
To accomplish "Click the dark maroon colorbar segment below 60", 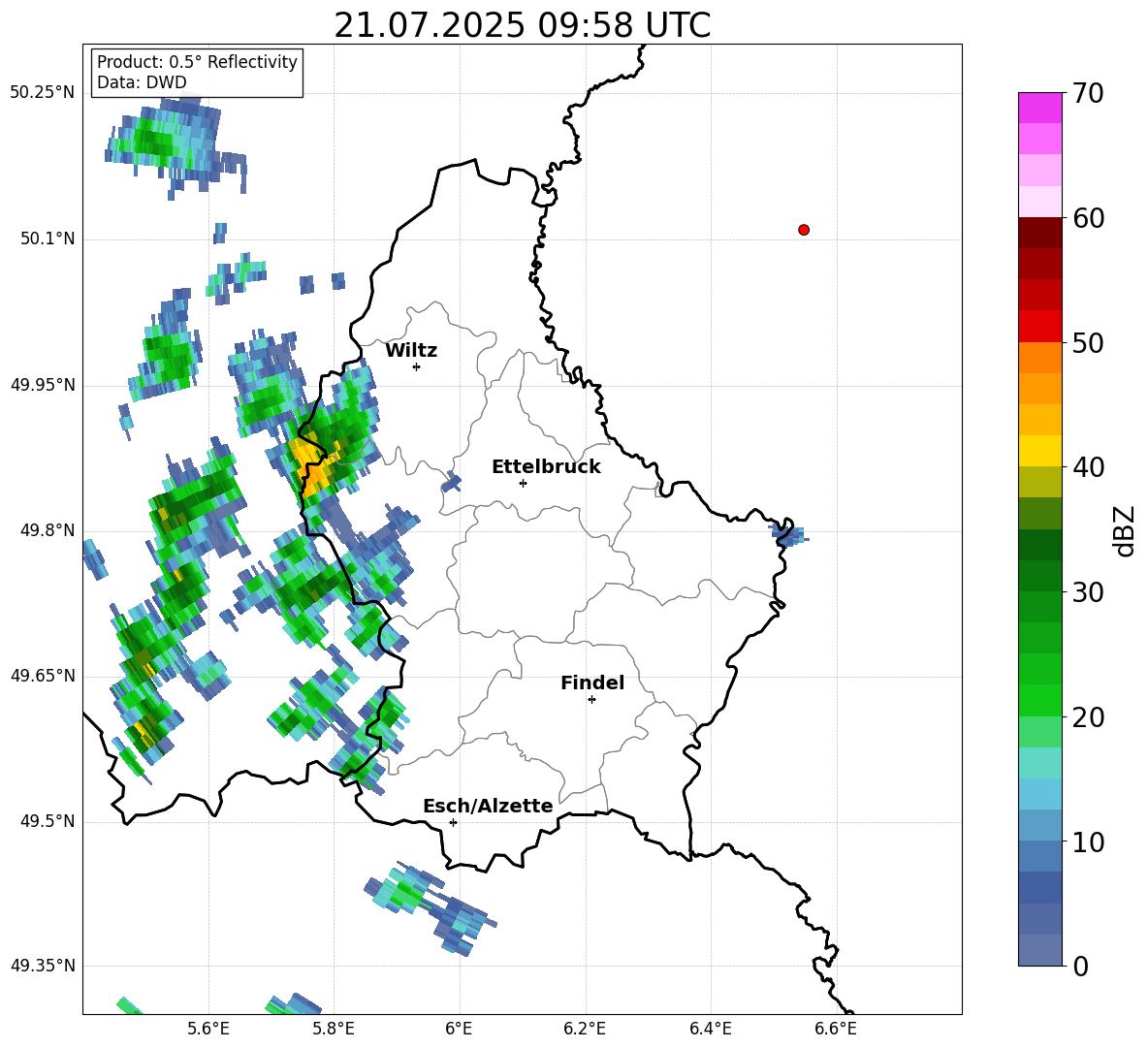I will coord(1039,233).
